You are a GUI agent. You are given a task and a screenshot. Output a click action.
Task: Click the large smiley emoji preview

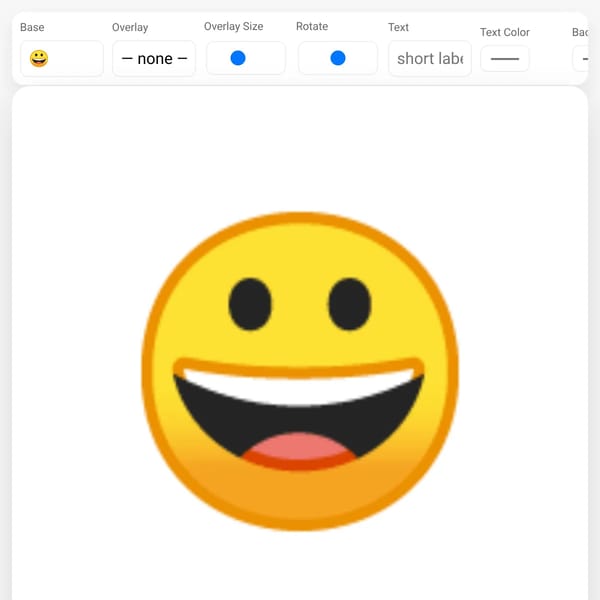[x=300, y=371]
